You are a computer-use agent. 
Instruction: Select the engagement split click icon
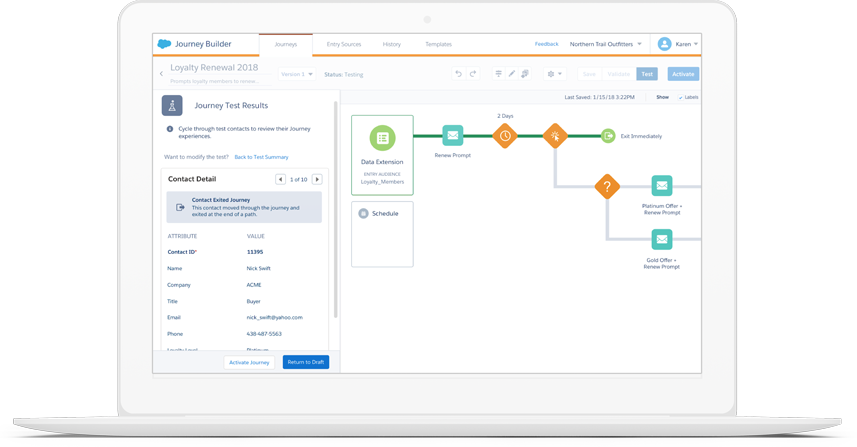[555, 136]
